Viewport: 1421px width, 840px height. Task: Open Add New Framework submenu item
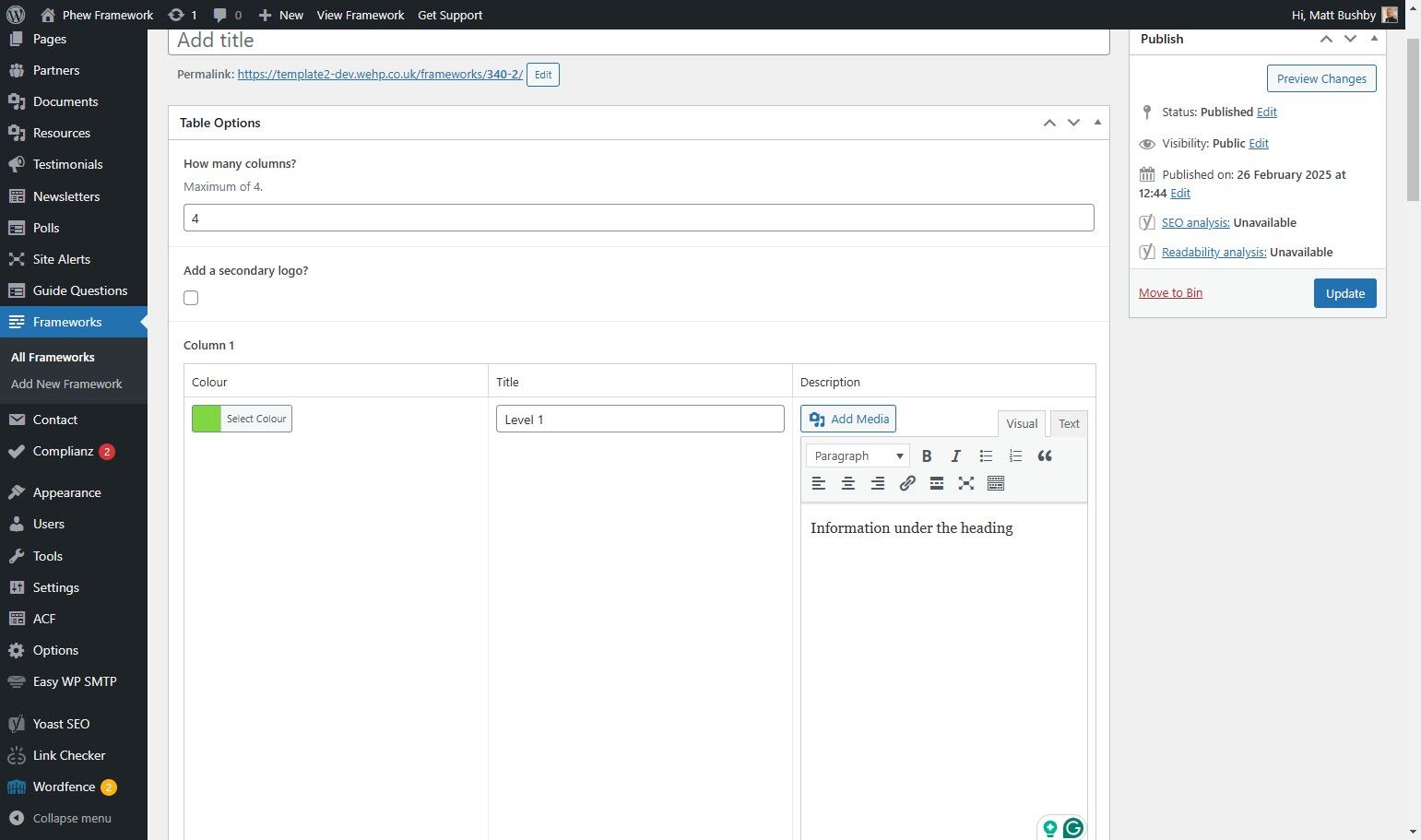(66, 384)
